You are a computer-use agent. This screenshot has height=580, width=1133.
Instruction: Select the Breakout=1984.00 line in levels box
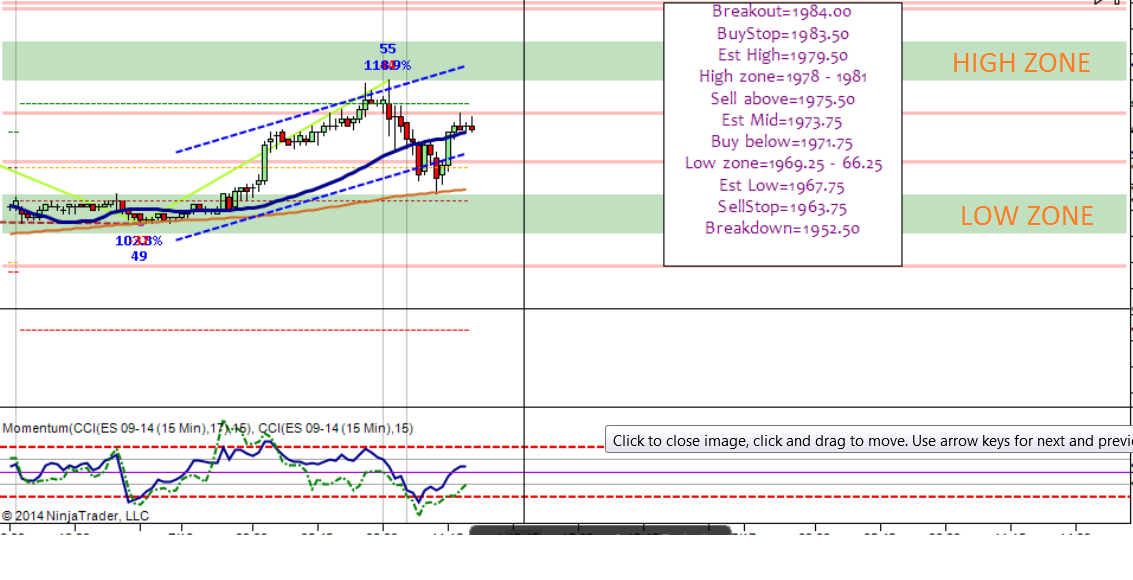[782, 12]
